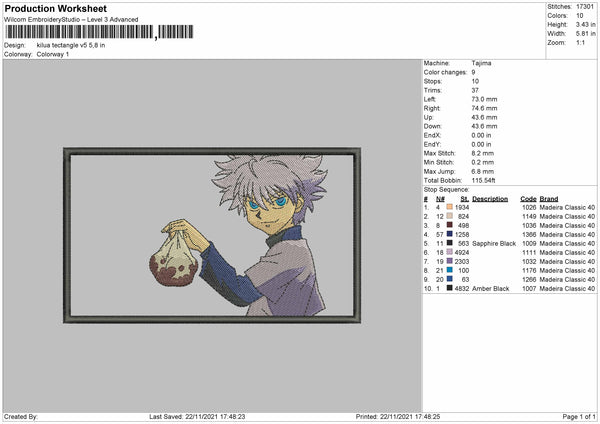Click the orange swatch for code 1026

tap(450, 207)
